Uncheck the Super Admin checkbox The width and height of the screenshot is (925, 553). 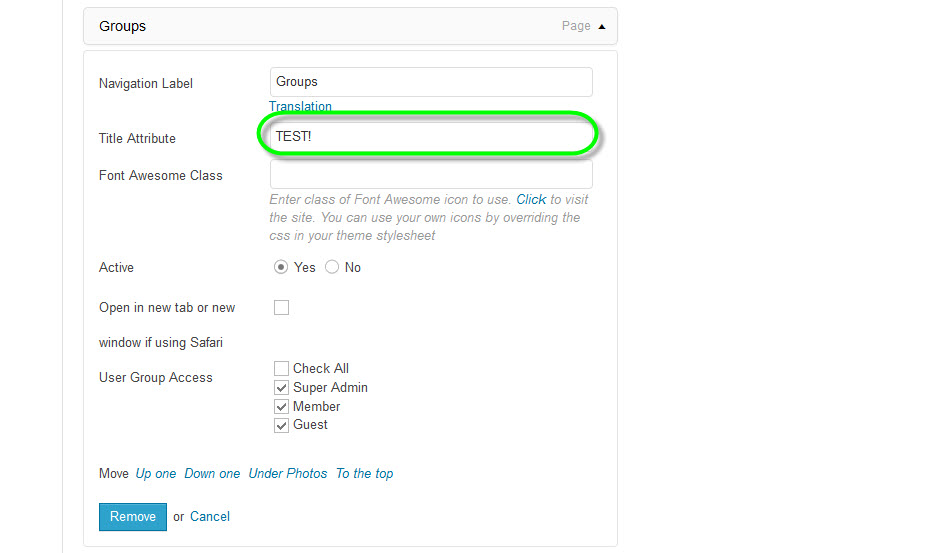pyautogui.click(x=281, y=387)
